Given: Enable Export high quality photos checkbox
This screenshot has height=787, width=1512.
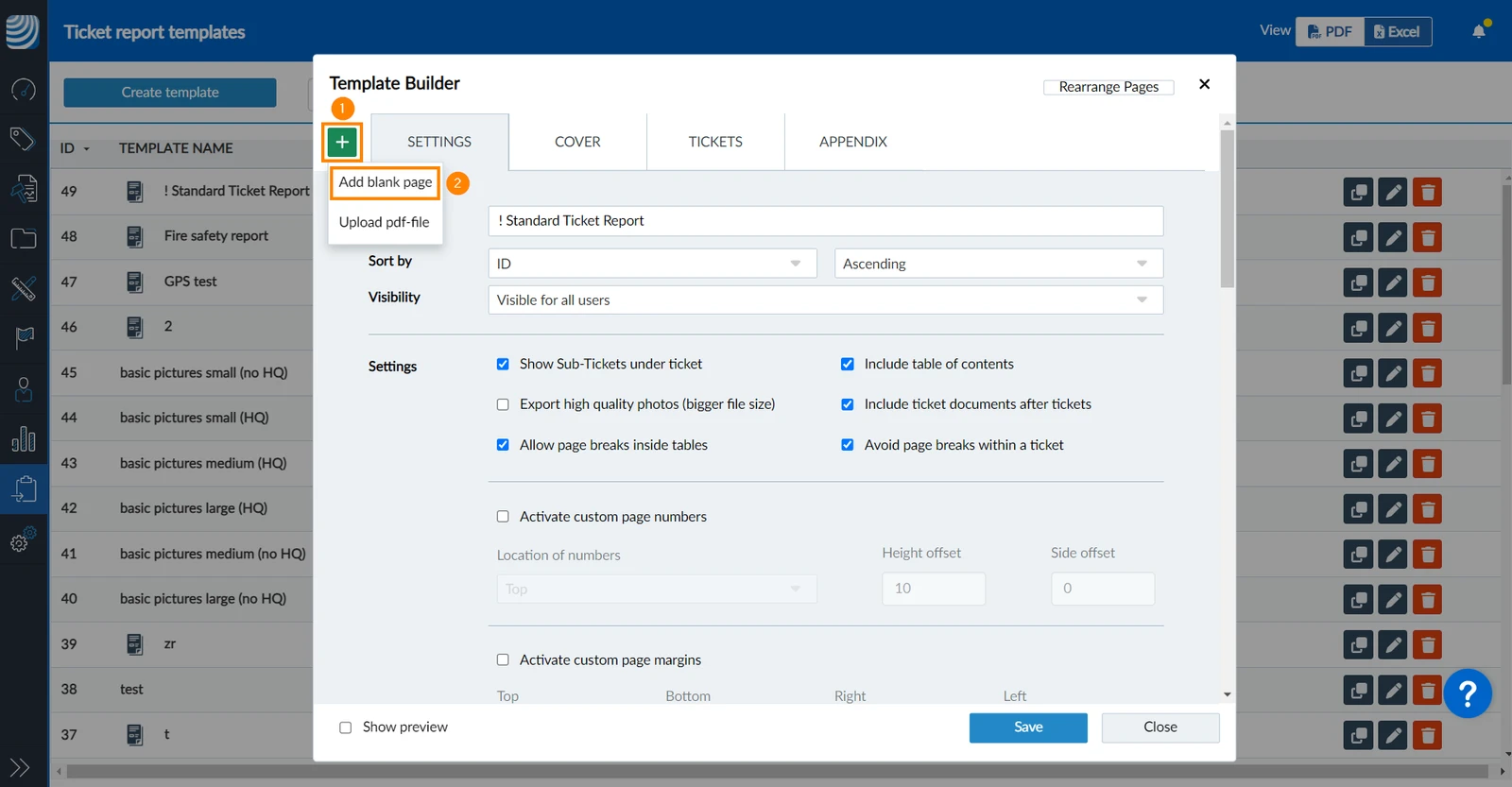Looking at the screenshot, I should click(x=503, y=404).
